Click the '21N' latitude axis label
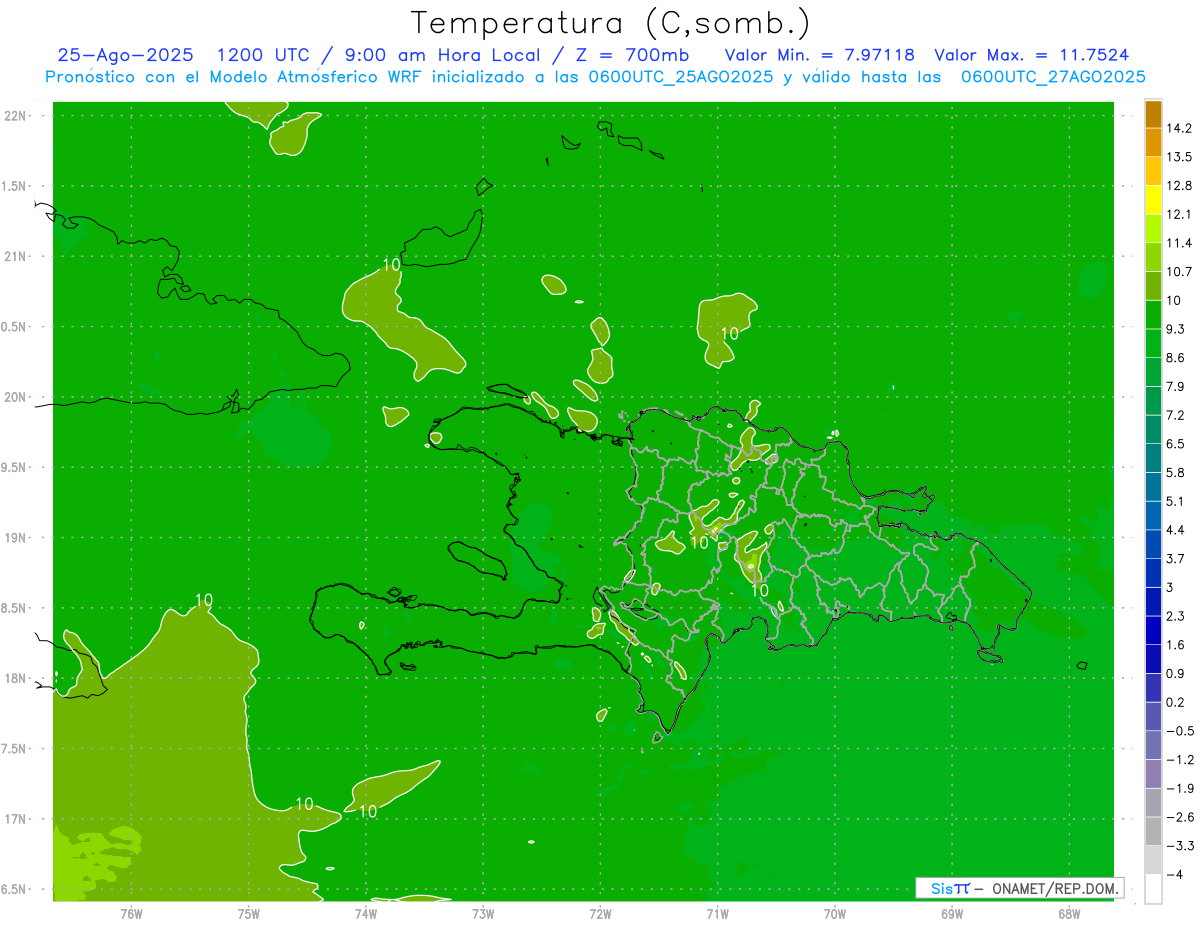This screenshot has width=1200, height=927. [x=14, y=257]
